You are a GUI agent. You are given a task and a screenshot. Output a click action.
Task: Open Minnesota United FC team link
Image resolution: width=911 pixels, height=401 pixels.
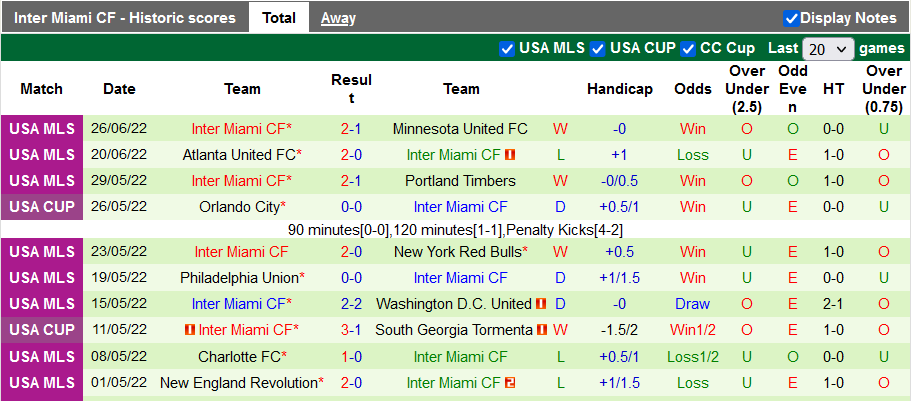pyautogui.click(x=460, y=129)
